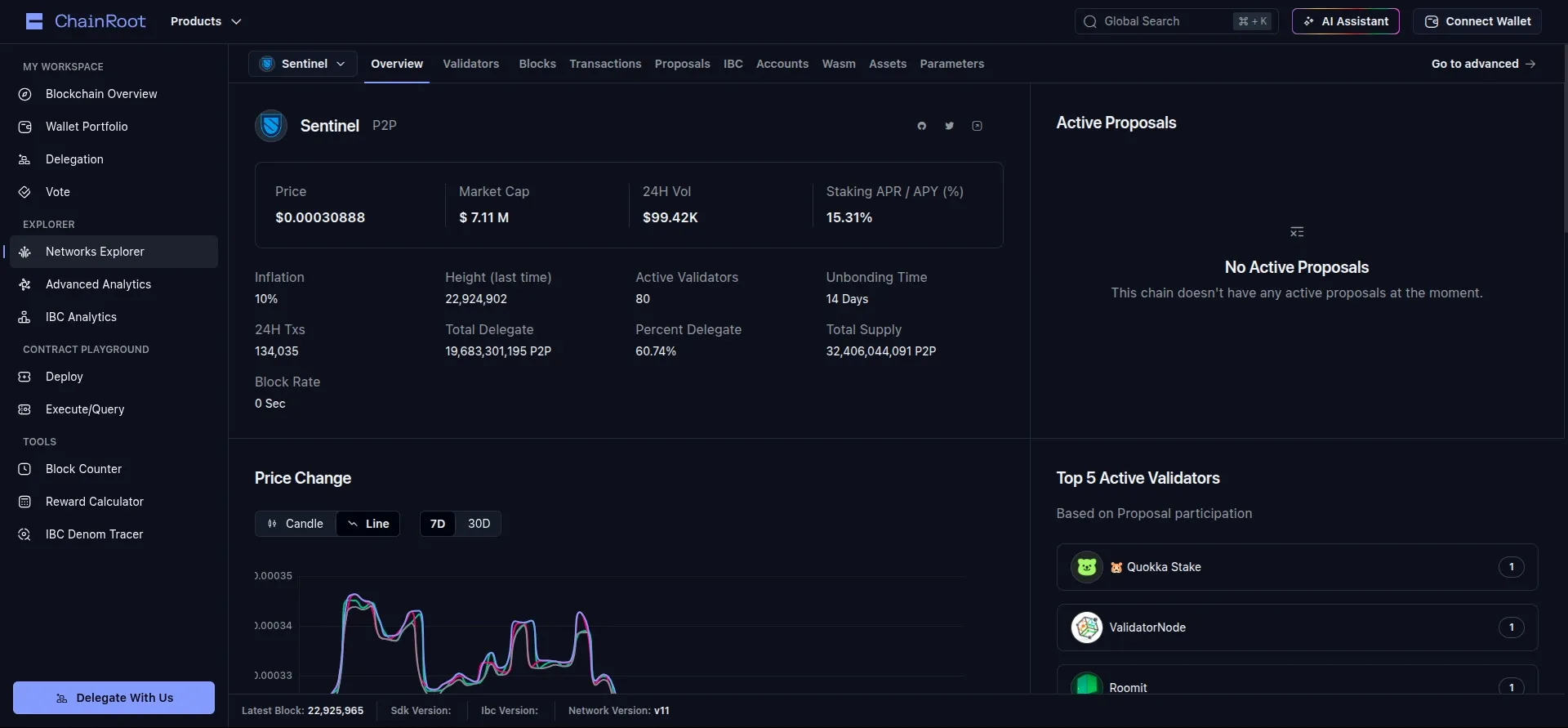Click the Go to advanced link
Screen dimensions: 1568x728
[1483, 64]
